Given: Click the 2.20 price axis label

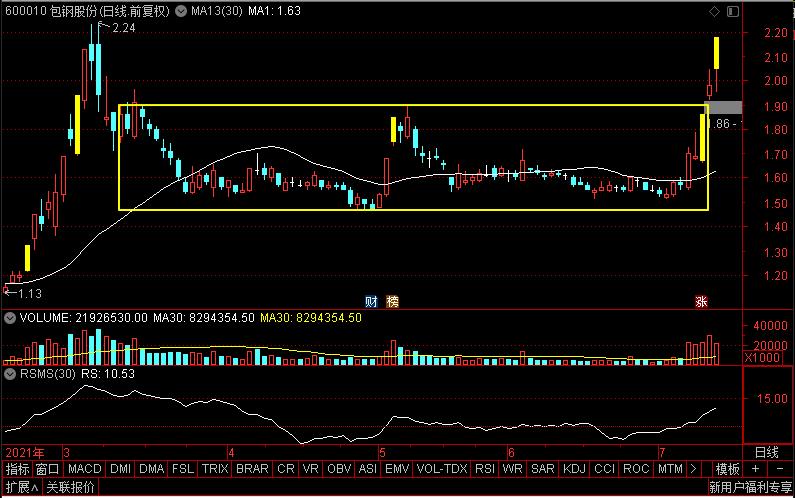Looking at the screenshot, I should click(x=776, y=33).
